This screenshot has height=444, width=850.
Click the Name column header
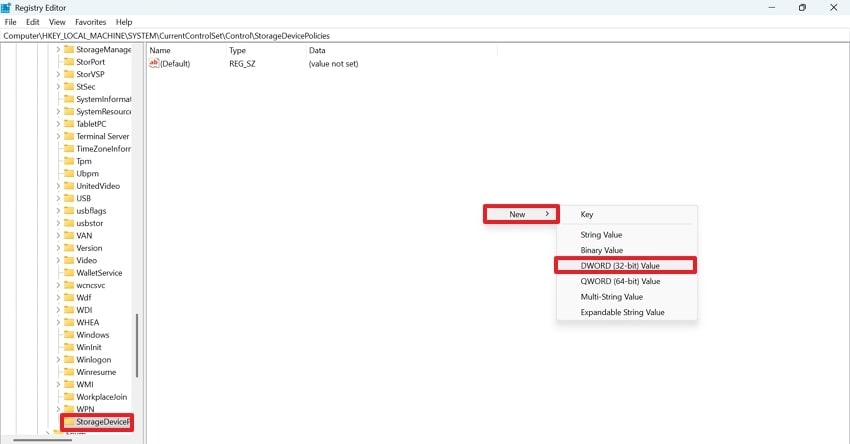click(186, 50)
